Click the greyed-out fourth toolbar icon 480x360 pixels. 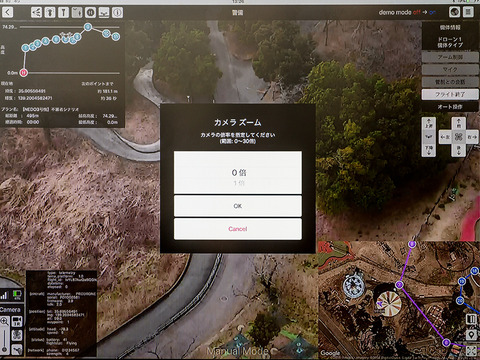coord(77,13)
